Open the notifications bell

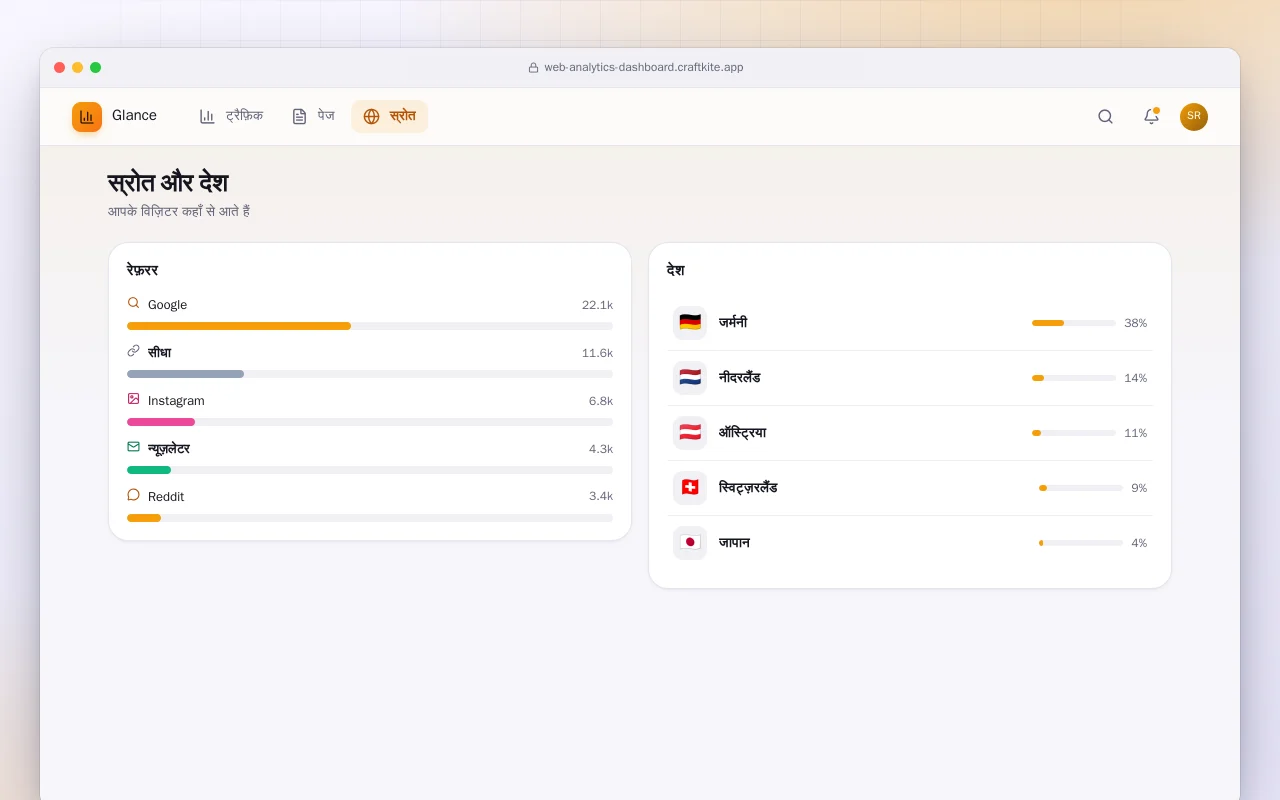[1151, 117]
